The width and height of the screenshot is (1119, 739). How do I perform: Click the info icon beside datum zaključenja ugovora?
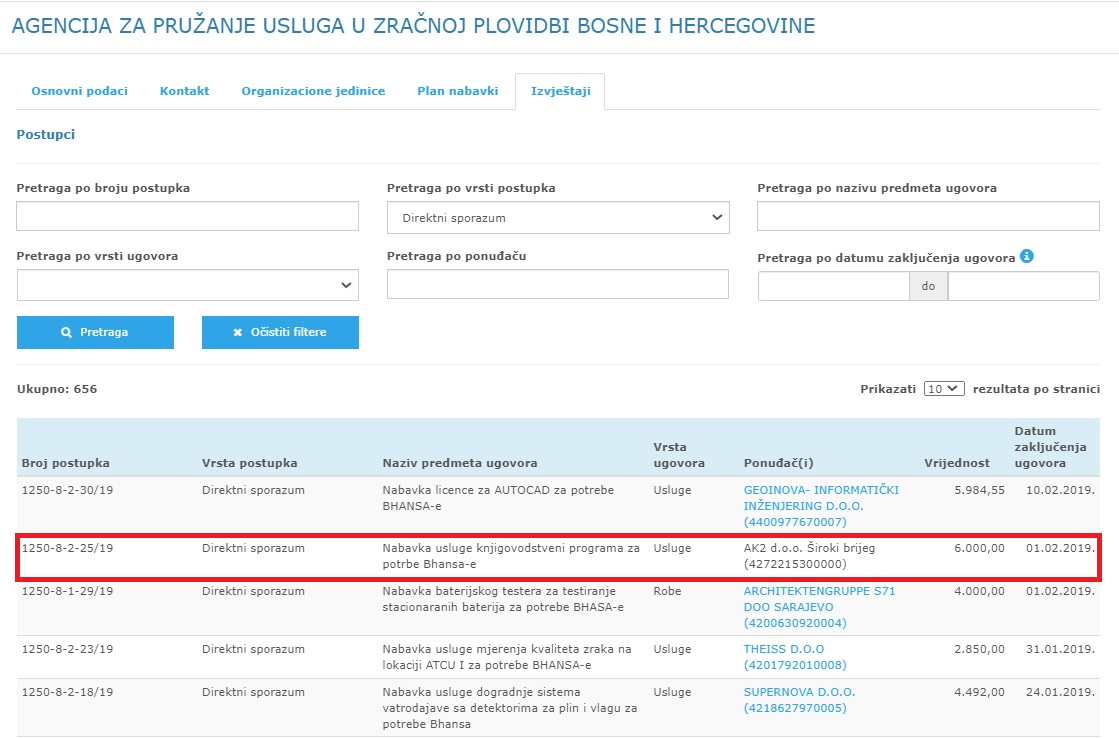tap(1026, 256)
